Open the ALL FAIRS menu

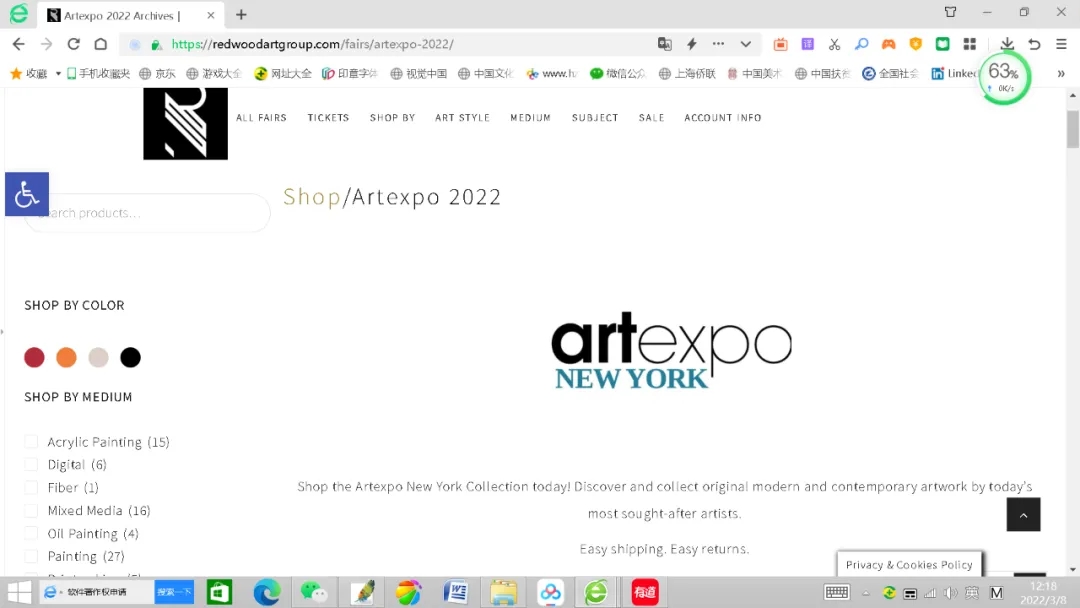tap(261, 118)
